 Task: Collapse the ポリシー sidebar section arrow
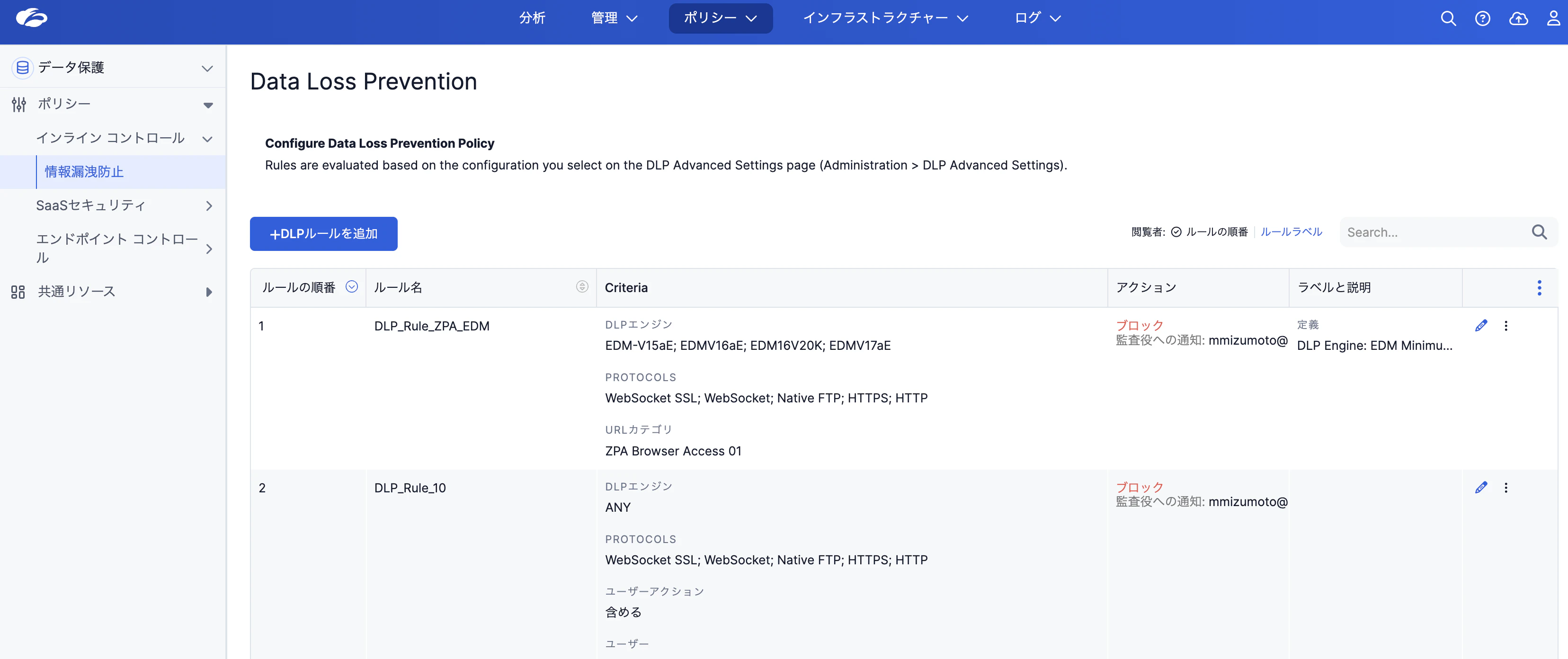208,105
